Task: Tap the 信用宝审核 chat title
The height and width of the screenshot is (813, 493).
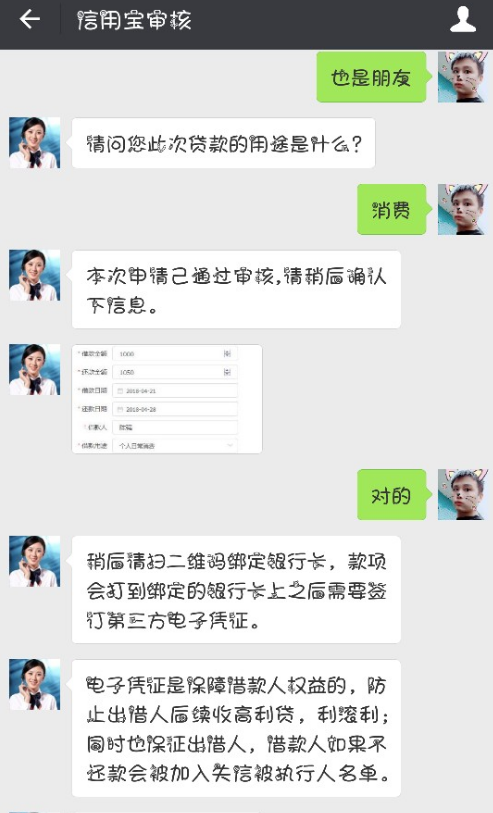Action: 134,20
